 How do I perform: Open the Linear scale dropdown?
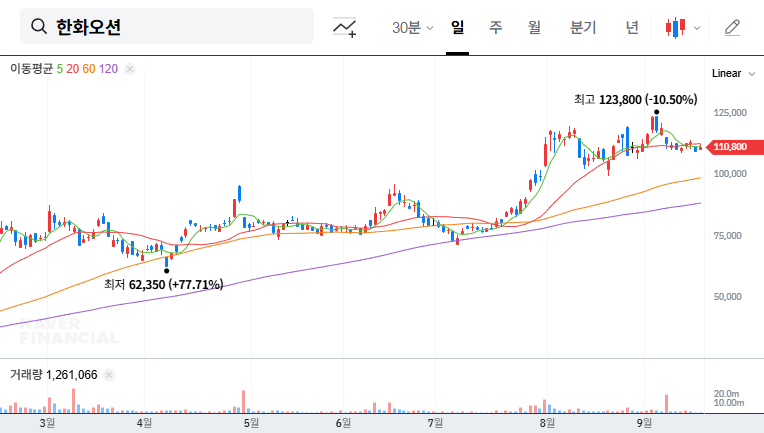click(733, 74)
